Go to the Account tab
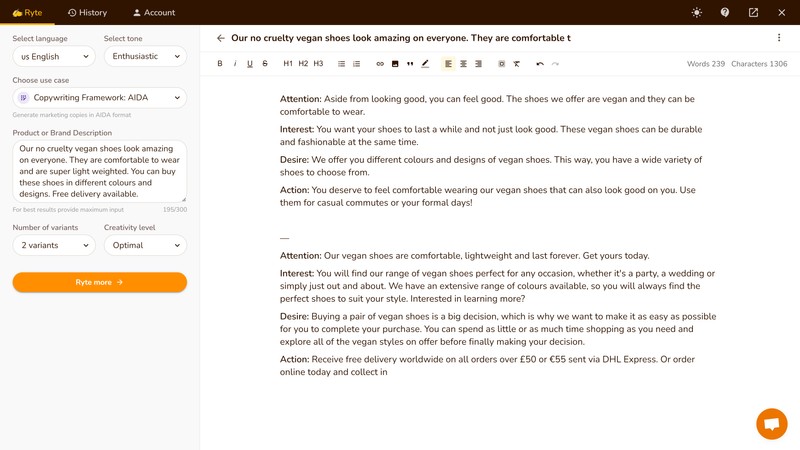 click(x=153, y=13)
